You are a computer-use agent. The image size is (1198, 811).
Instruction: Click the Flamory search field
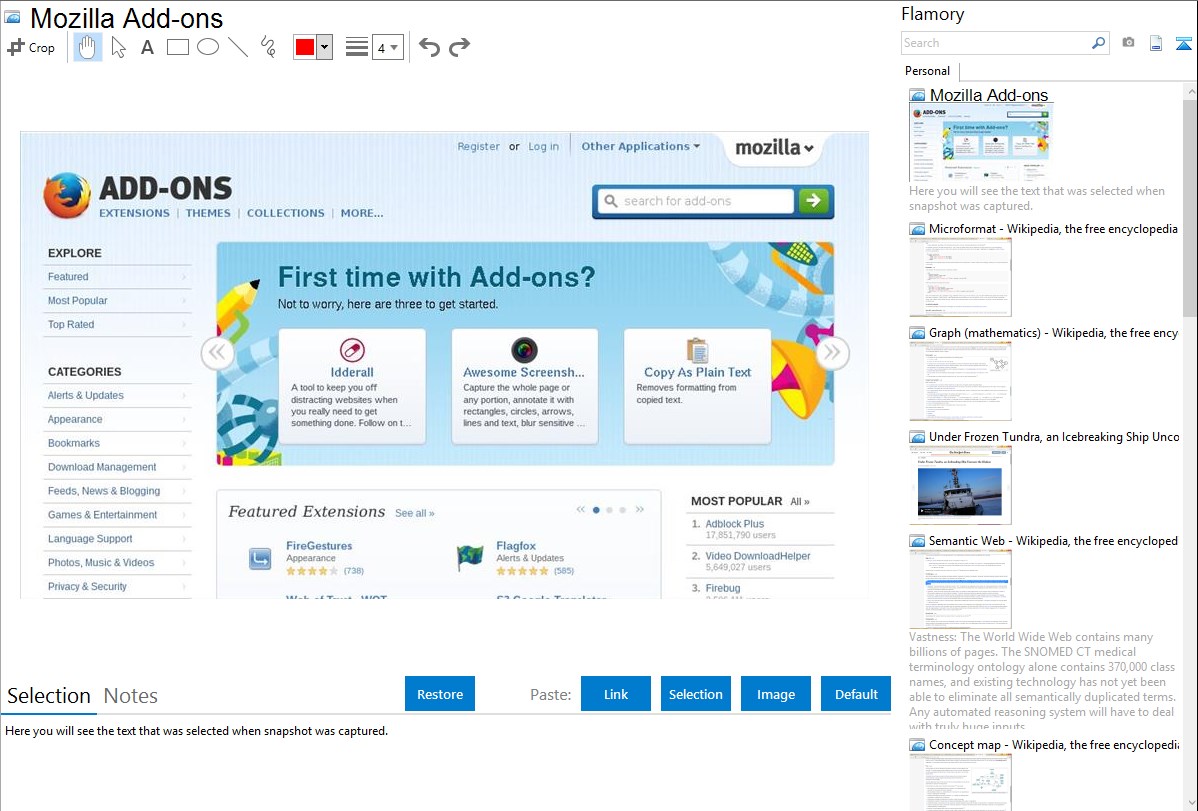click(x=995, y=43)
